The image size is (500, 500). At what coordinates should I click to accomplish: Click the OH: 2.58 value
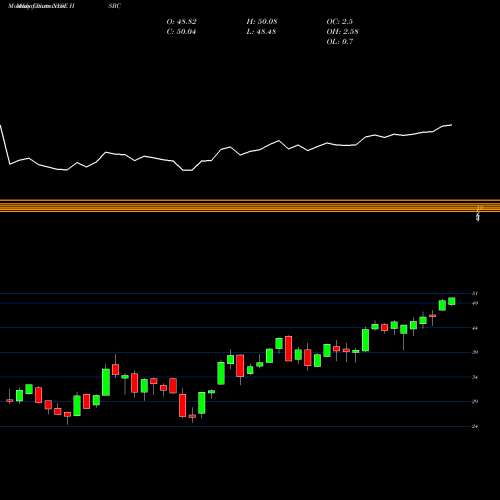click(342, 32)
